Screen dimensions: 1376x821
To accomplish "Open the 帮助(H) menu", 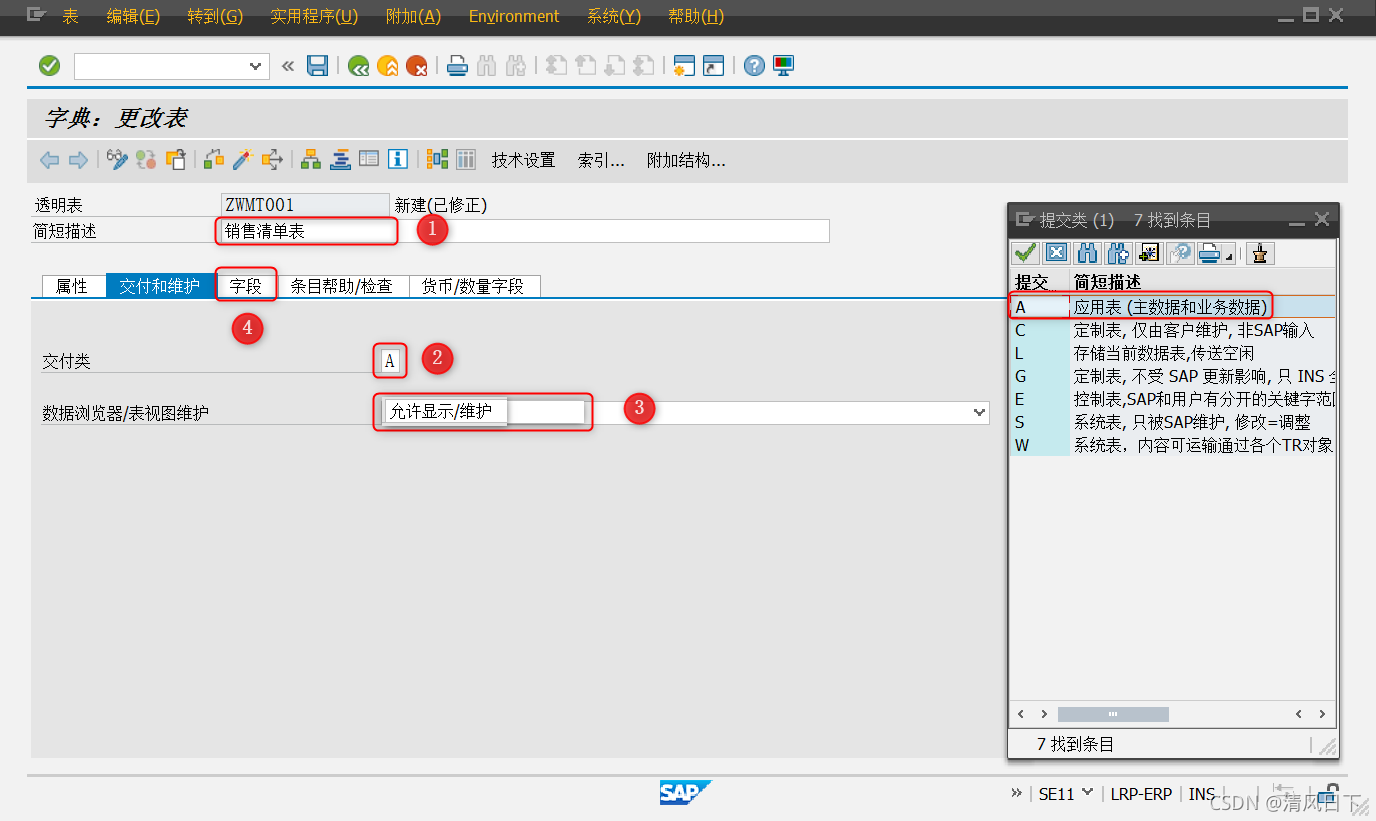I will click(x=696, y=16).
